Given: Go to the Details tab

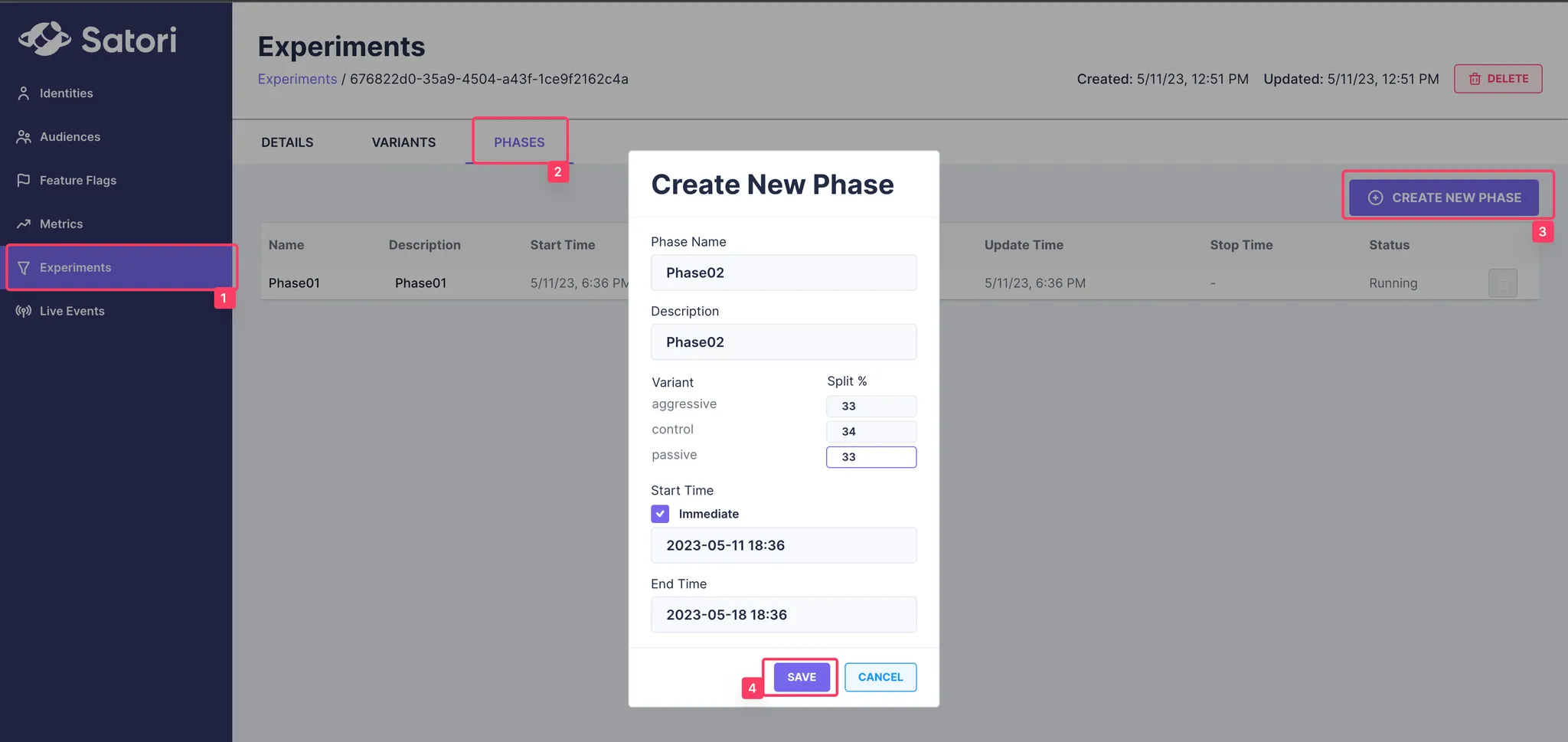Looking at the screenshot, I should tap(287, 142).
